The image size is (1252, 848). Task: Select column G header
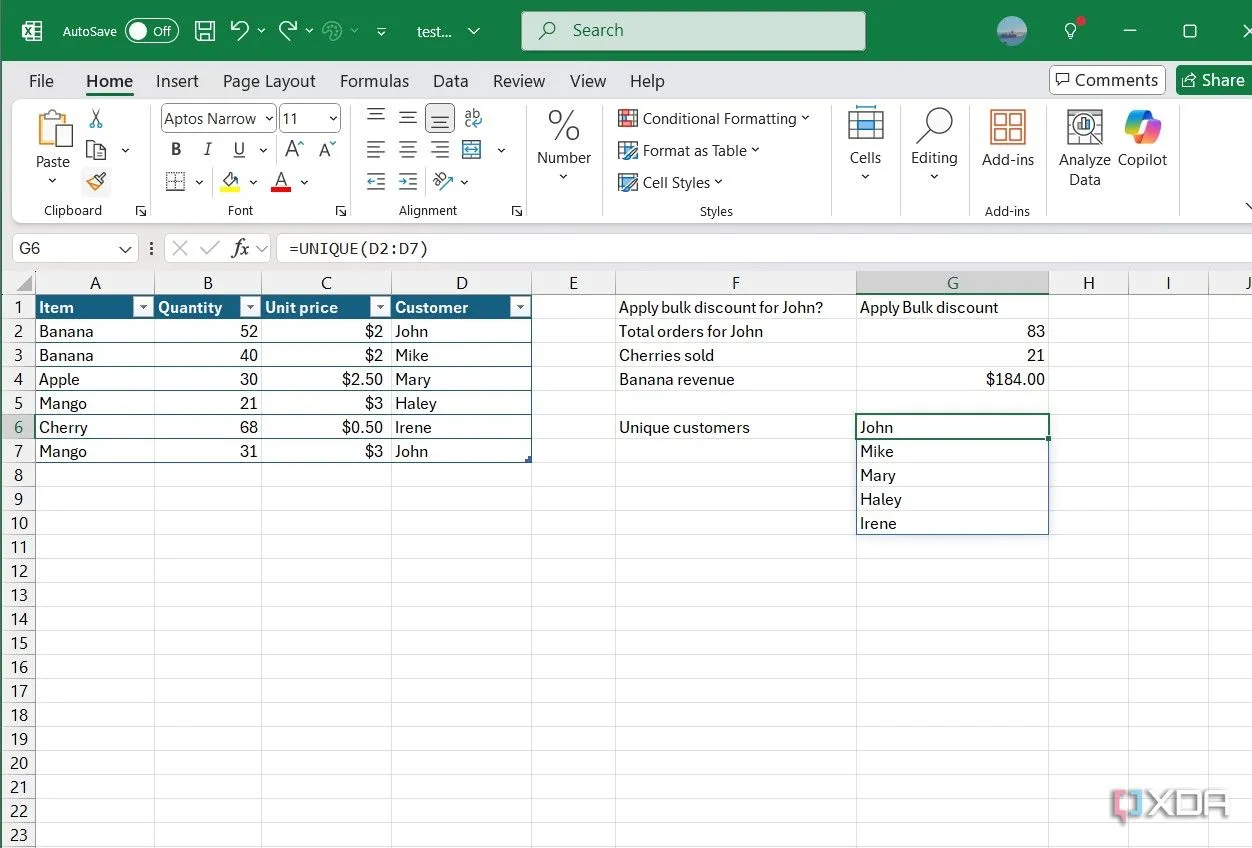pyautogui.click(x=952, y=283)
